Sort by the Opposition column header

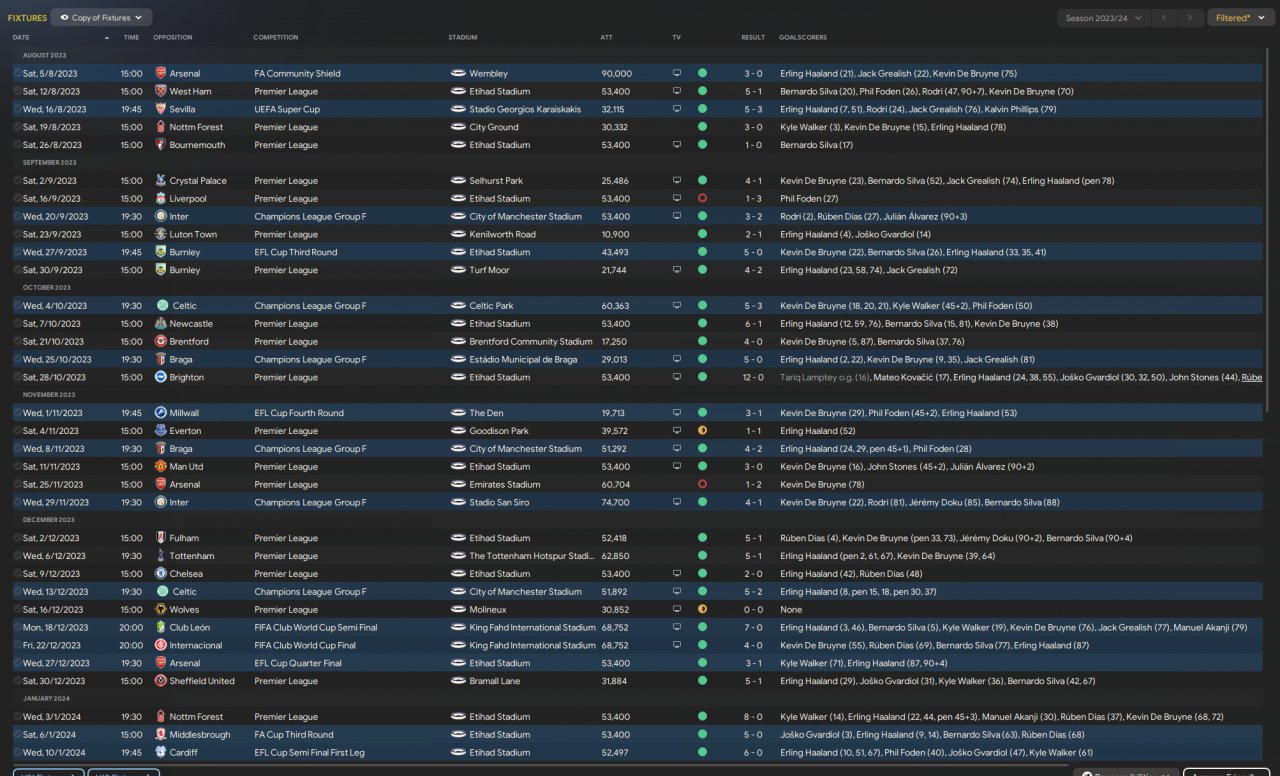[x=172, y=37]
